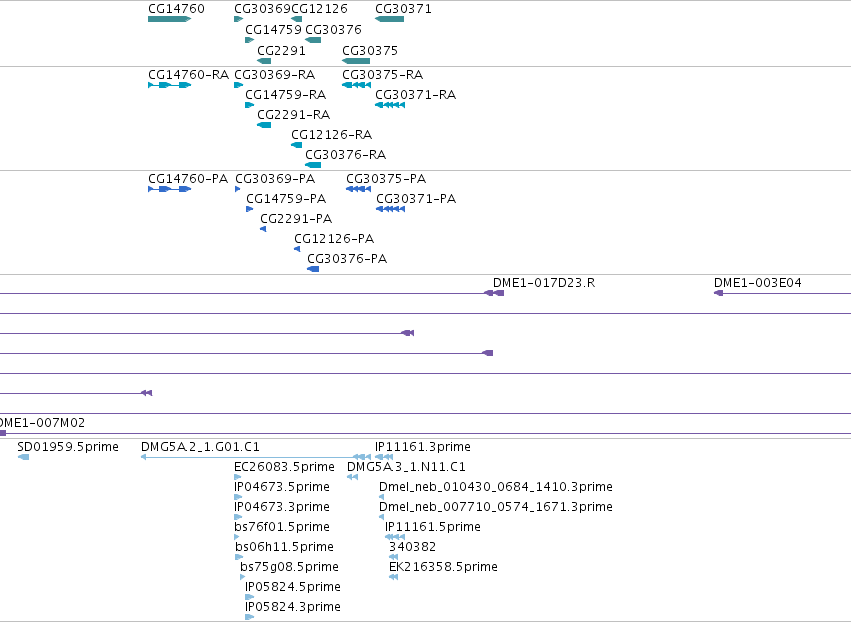851x622 pixels.
Task: Click the CG30371-PA protein glyph
Action: pyautogui.click(x=390, y=209)
